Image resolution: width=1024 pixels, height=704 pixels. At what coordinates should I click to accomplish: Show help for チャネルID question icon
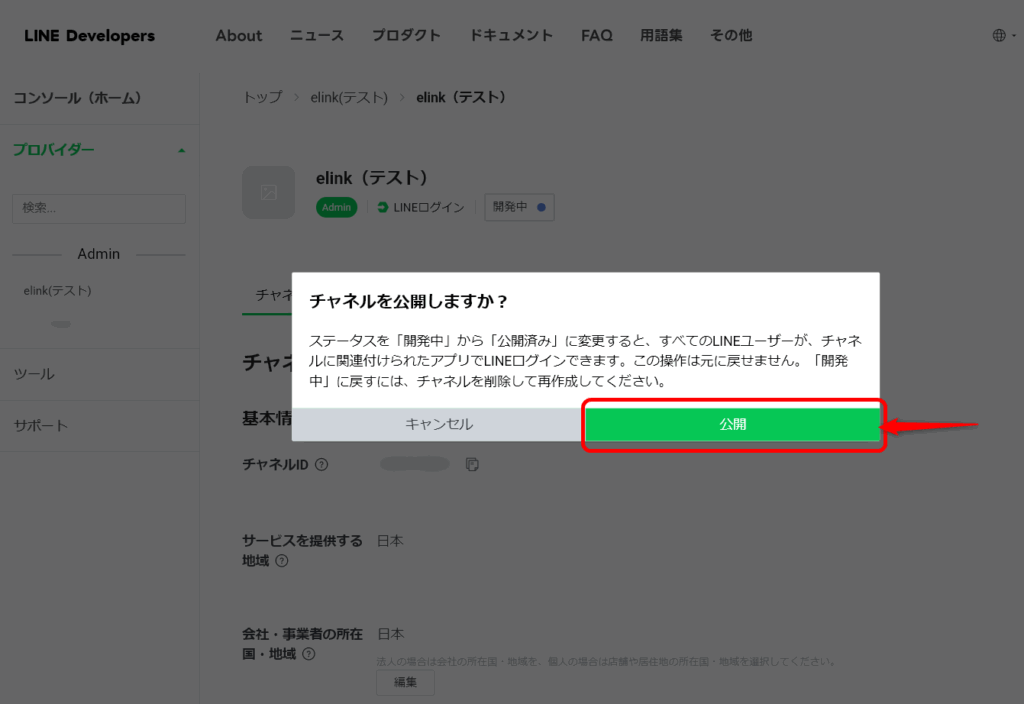click(x=321, y=464)
